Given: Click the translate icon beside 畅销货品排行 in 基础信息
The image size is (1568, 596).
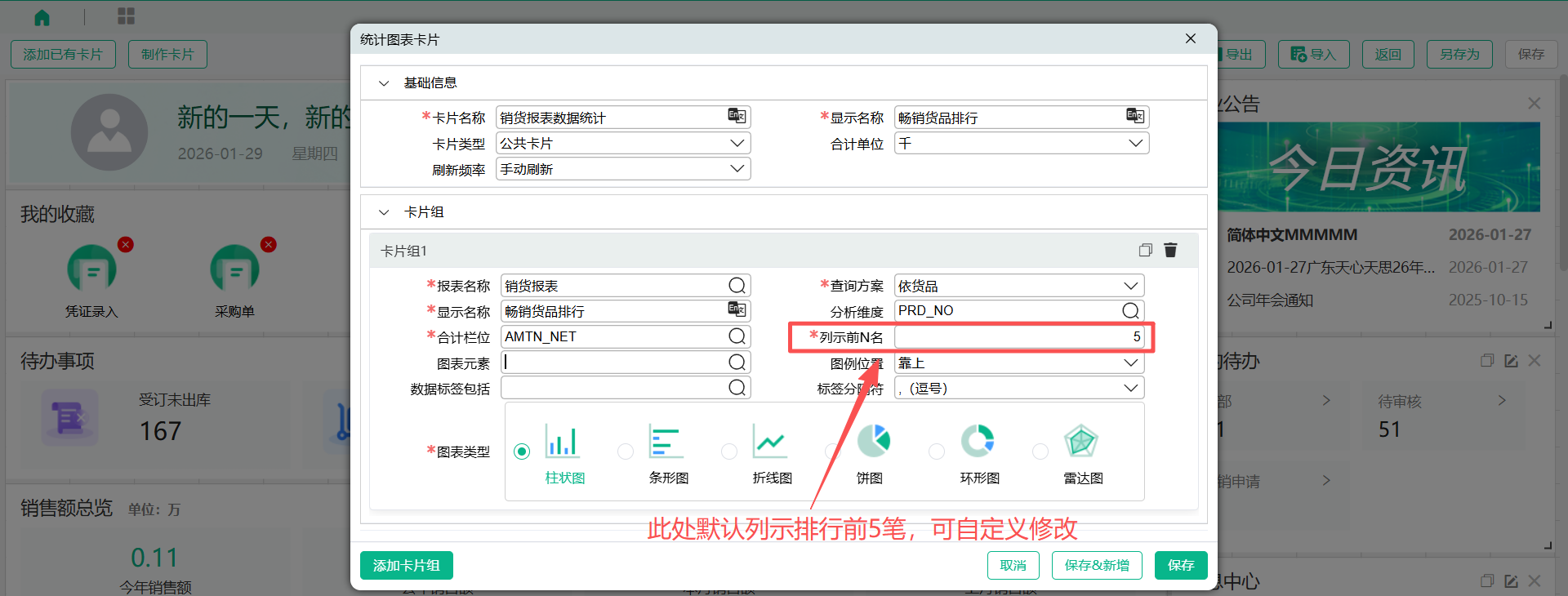Looking at the screenshot, I should click(1135, 116).
